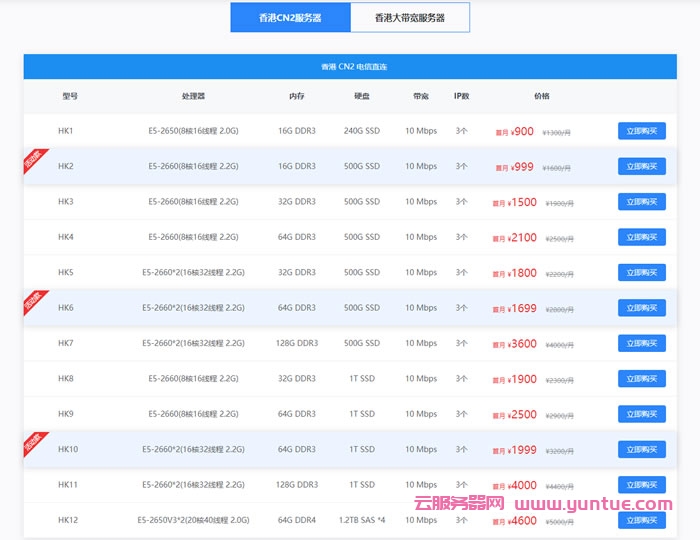Buy the HK6 plan at ¥1699
Image resolution: width=700 pixels, height=540 pixels.
pyautogui.click(x=641, y=308)
